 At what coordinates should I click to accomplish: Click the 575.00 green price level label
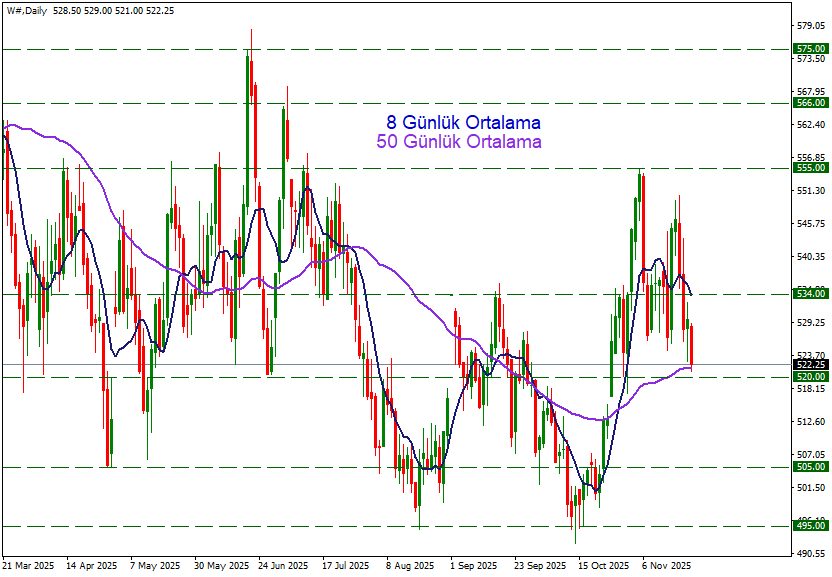[x=809, y=49]
